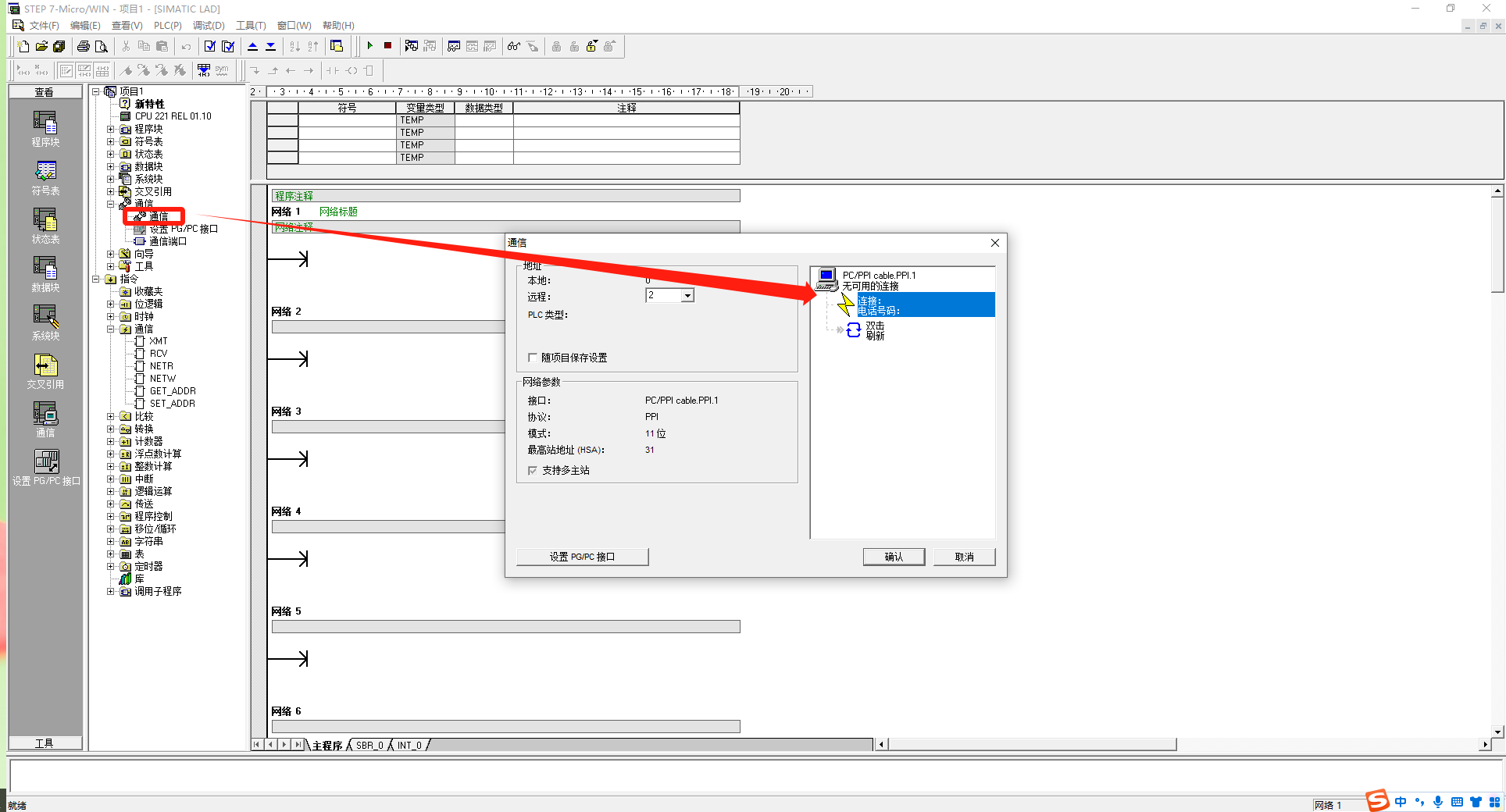Click the editor horizontal scrollbar right arrow
The width and height of the screenshot is (1506, 812).
pyautogui.click(x=1485, y=745)
